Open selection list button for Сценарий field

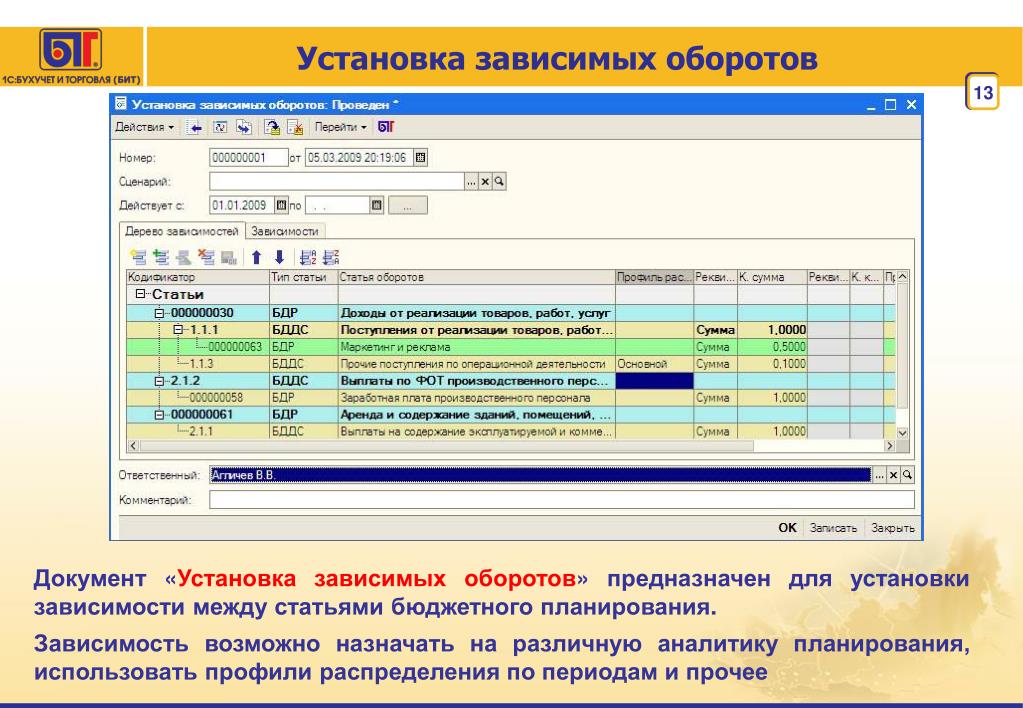click(471, 181)
